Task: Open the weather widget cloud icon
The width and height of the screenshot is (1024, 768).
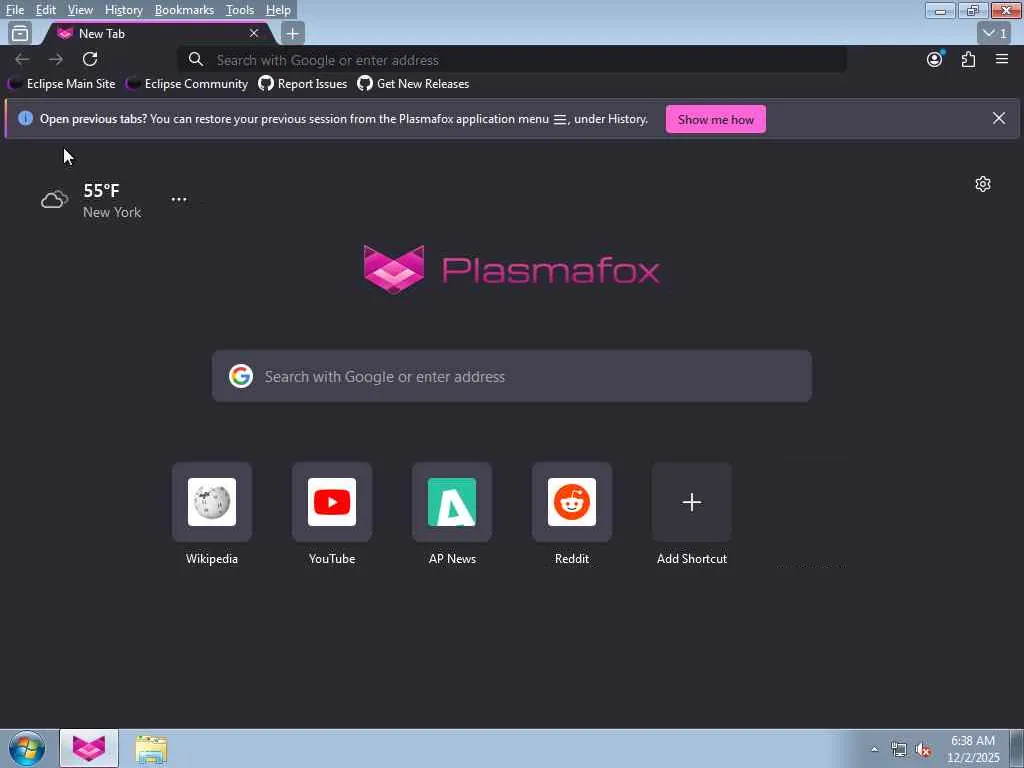Action: click(x=54, y=200)
